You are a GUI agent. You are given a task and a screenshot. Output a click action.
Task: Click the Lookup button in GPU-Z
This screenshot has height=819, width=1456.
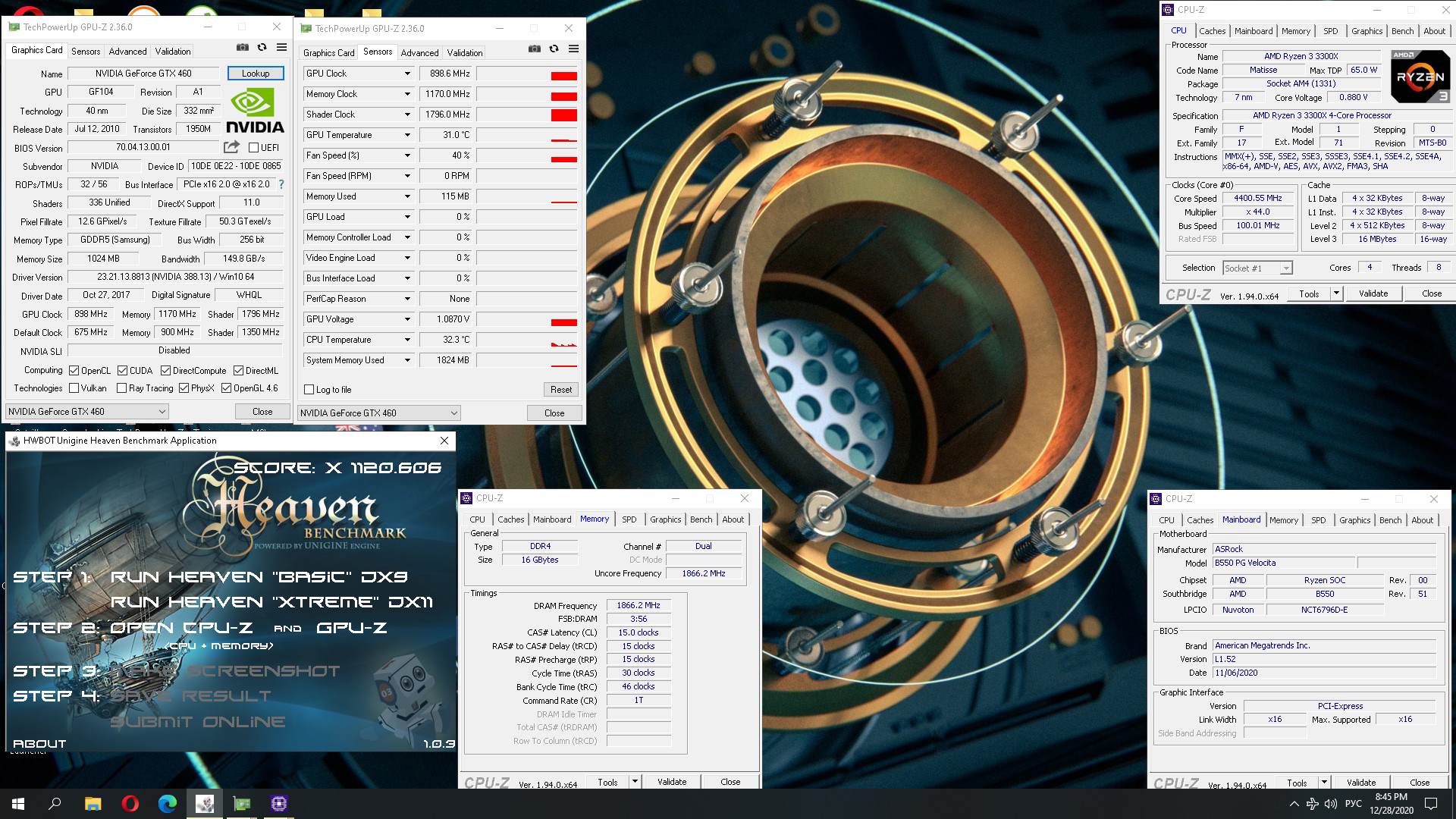(256, 74)
